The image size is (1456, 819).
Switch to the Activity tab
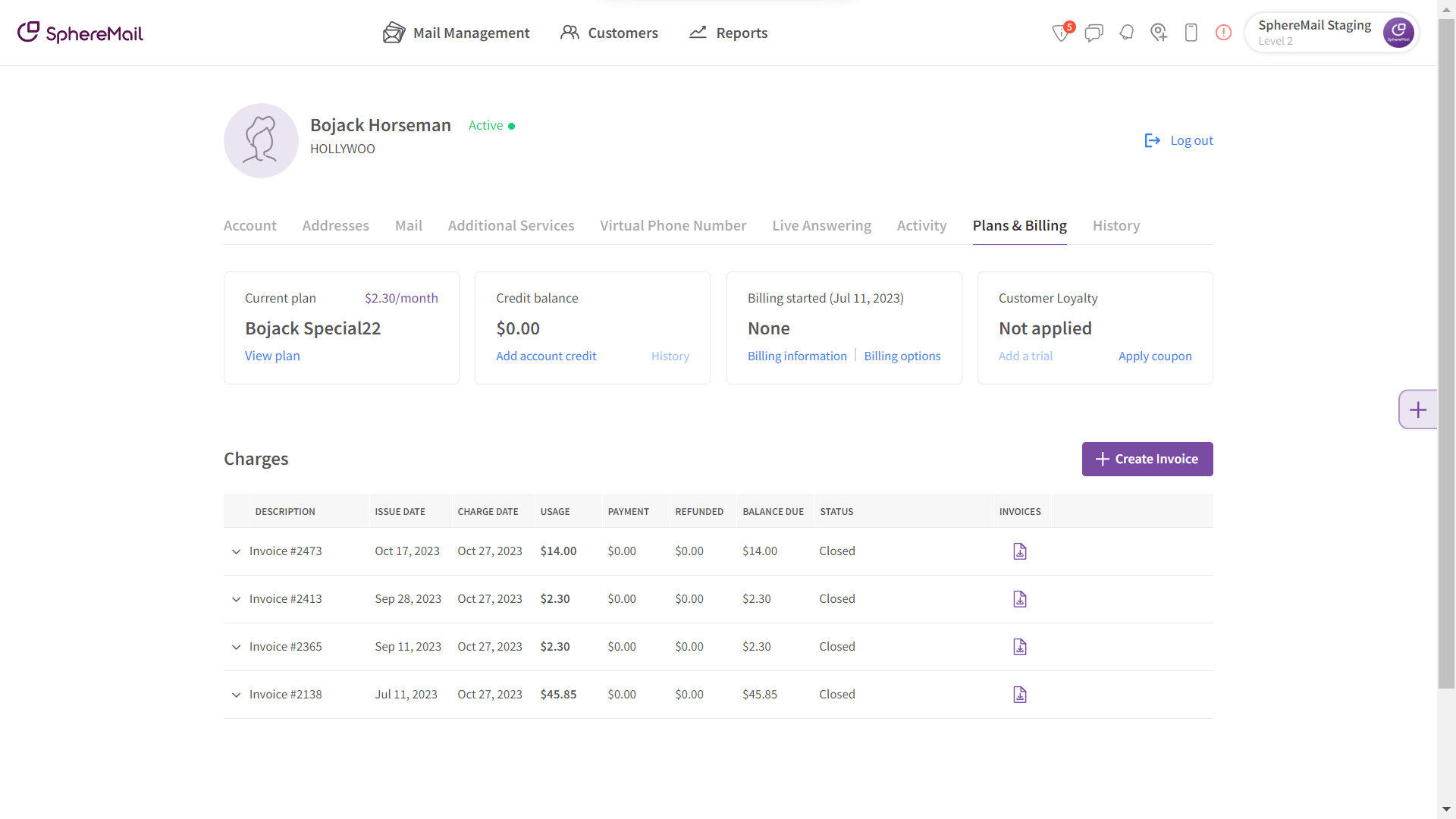click(x=921, y=226)
